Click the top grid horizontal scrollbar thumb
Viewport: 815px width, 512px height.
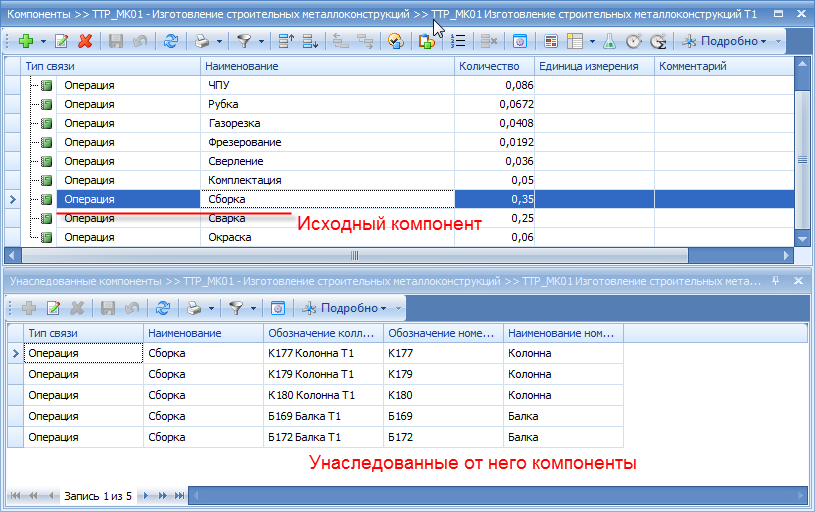(x=355, y=256)
